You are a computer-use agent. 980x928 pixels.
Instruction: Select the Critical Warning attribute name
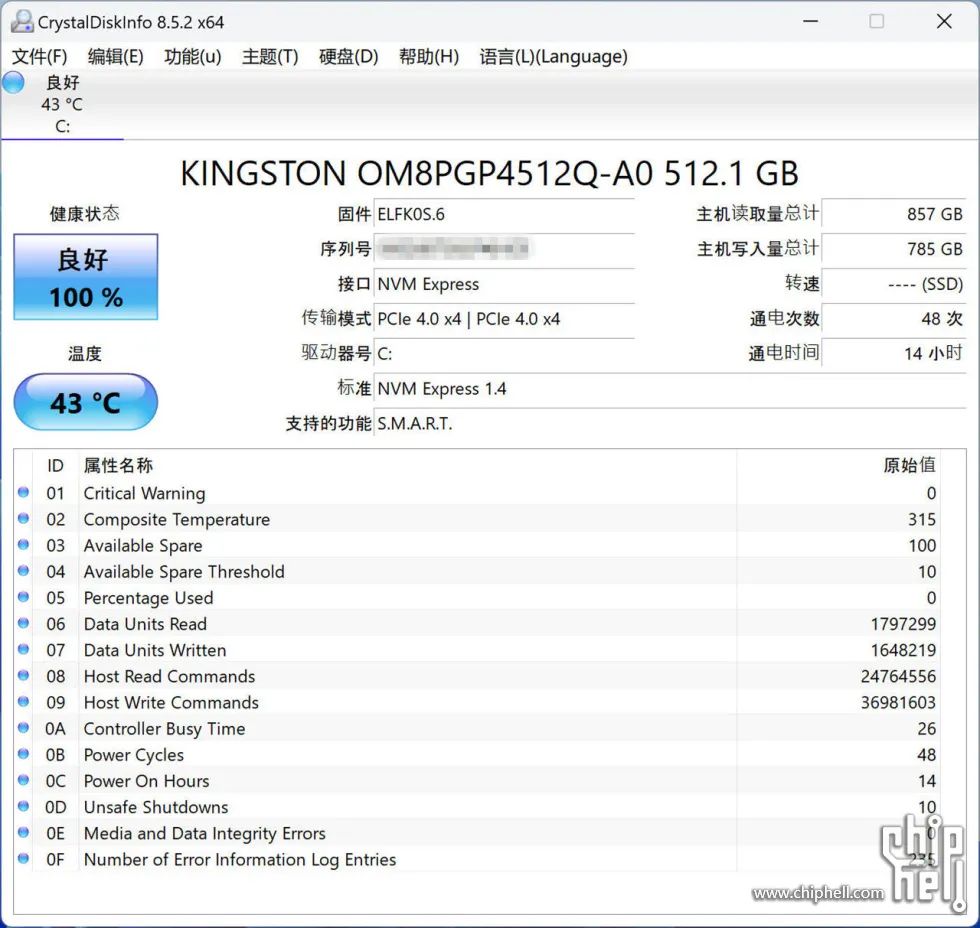click(x=144, y=493)
